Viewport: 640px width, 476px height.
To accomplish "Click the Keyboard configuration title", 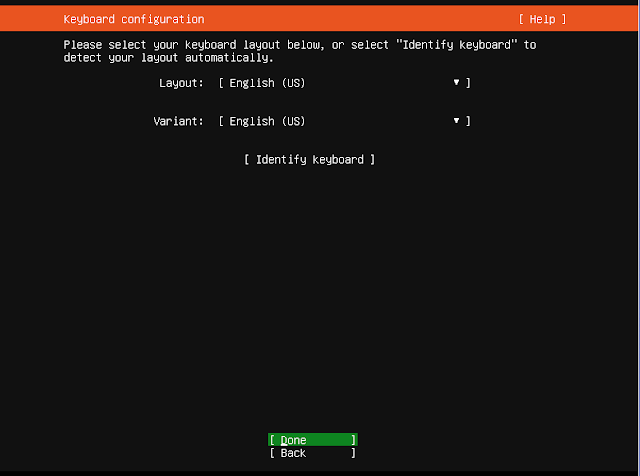I will click(134, 19).
